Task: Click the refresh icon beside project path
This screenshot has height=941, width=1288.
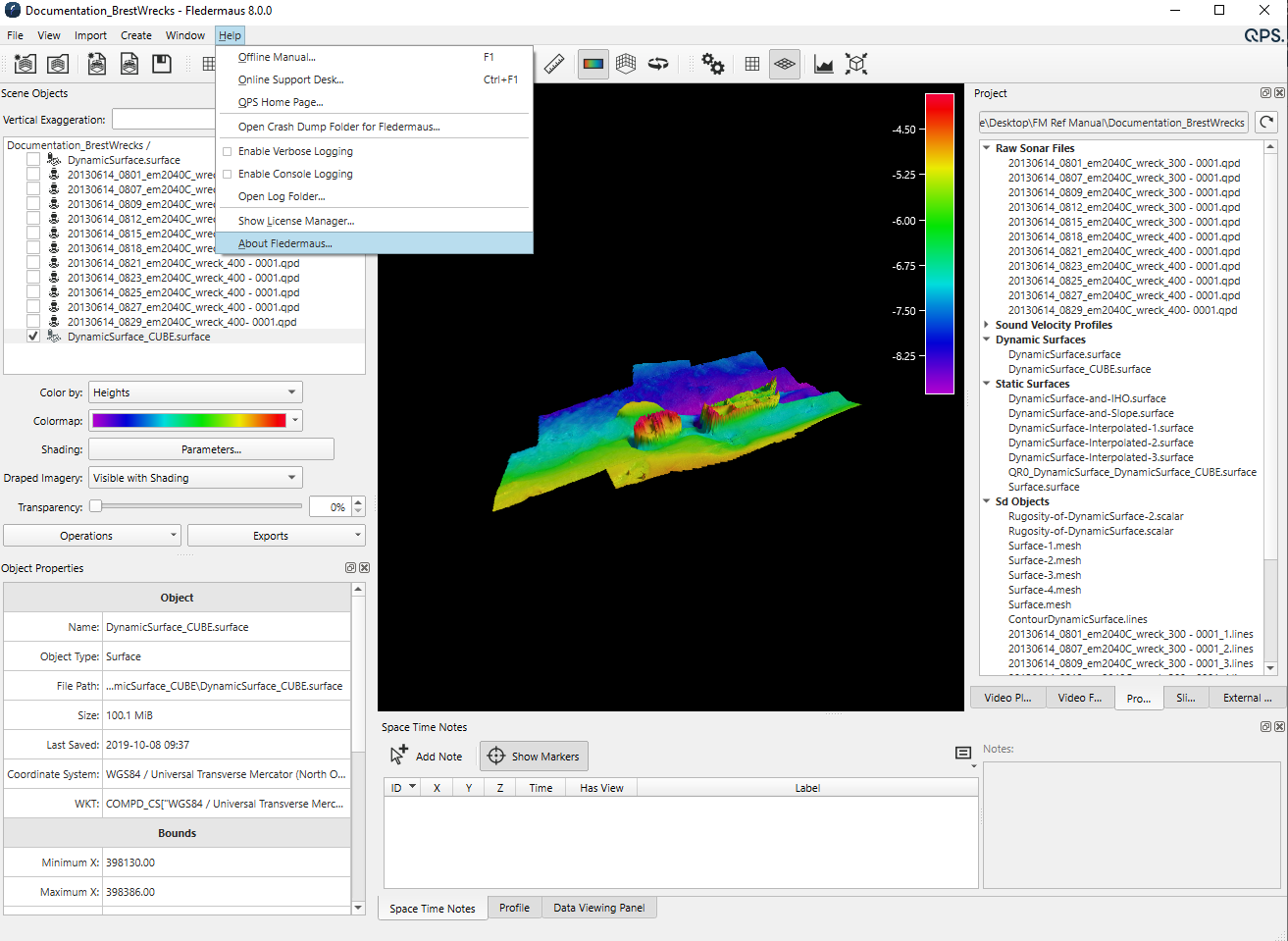Action: pyautogui.click(x=1266, y=123)
